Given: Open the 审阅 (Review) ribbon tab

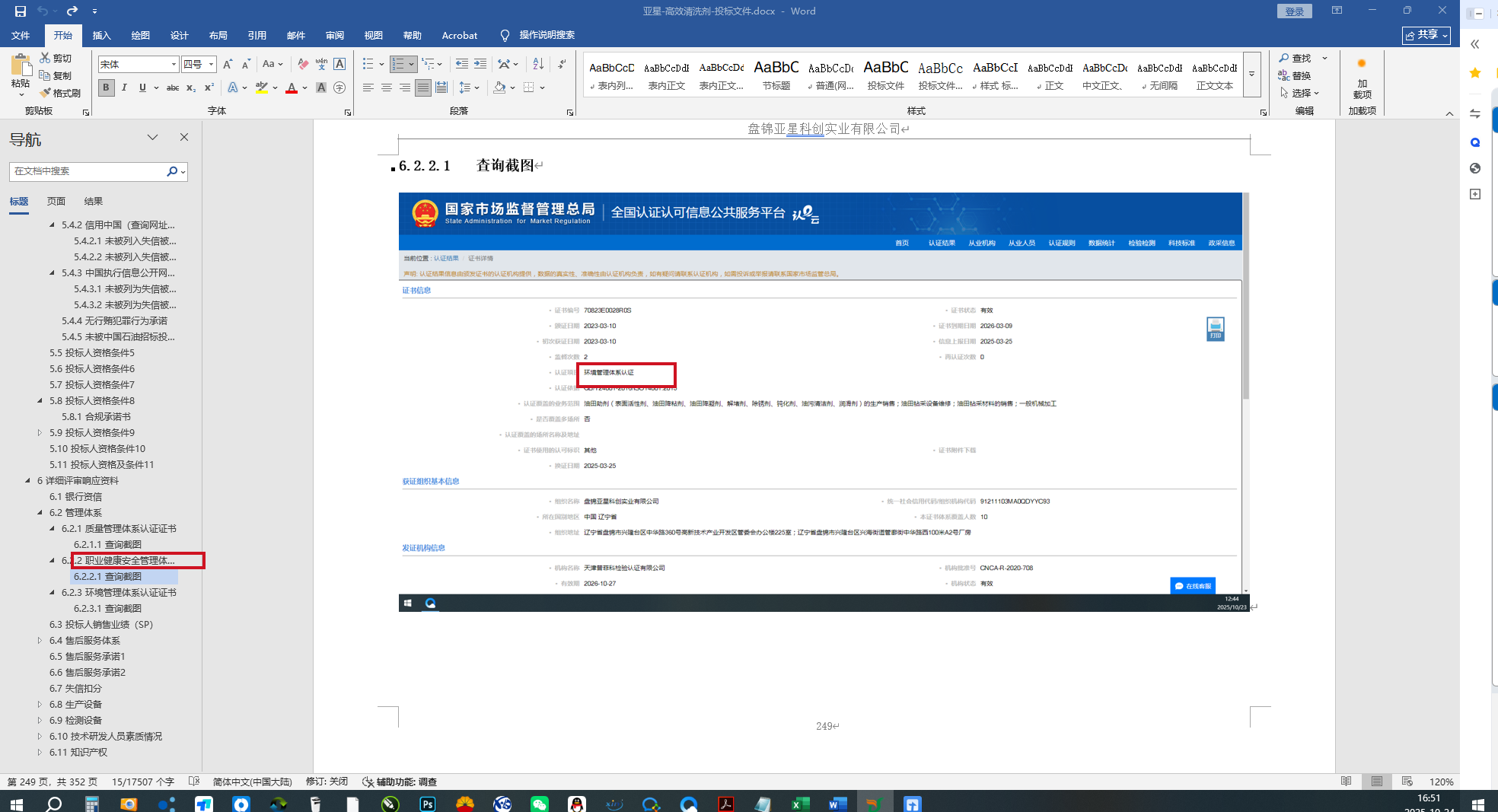Looking at the screenshot, I should pos(334,36).
